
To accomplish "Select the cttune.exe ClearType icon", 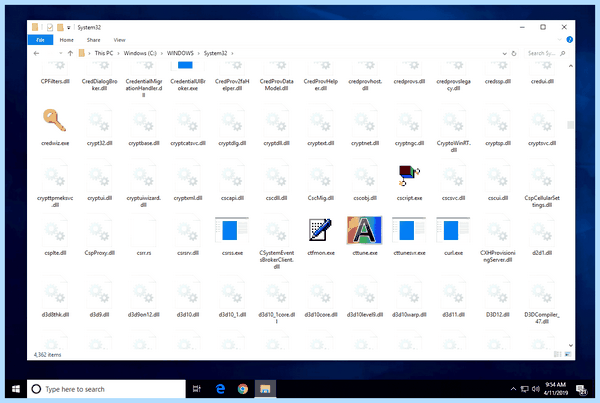I will pyautogui.click(x=364, y=230).
